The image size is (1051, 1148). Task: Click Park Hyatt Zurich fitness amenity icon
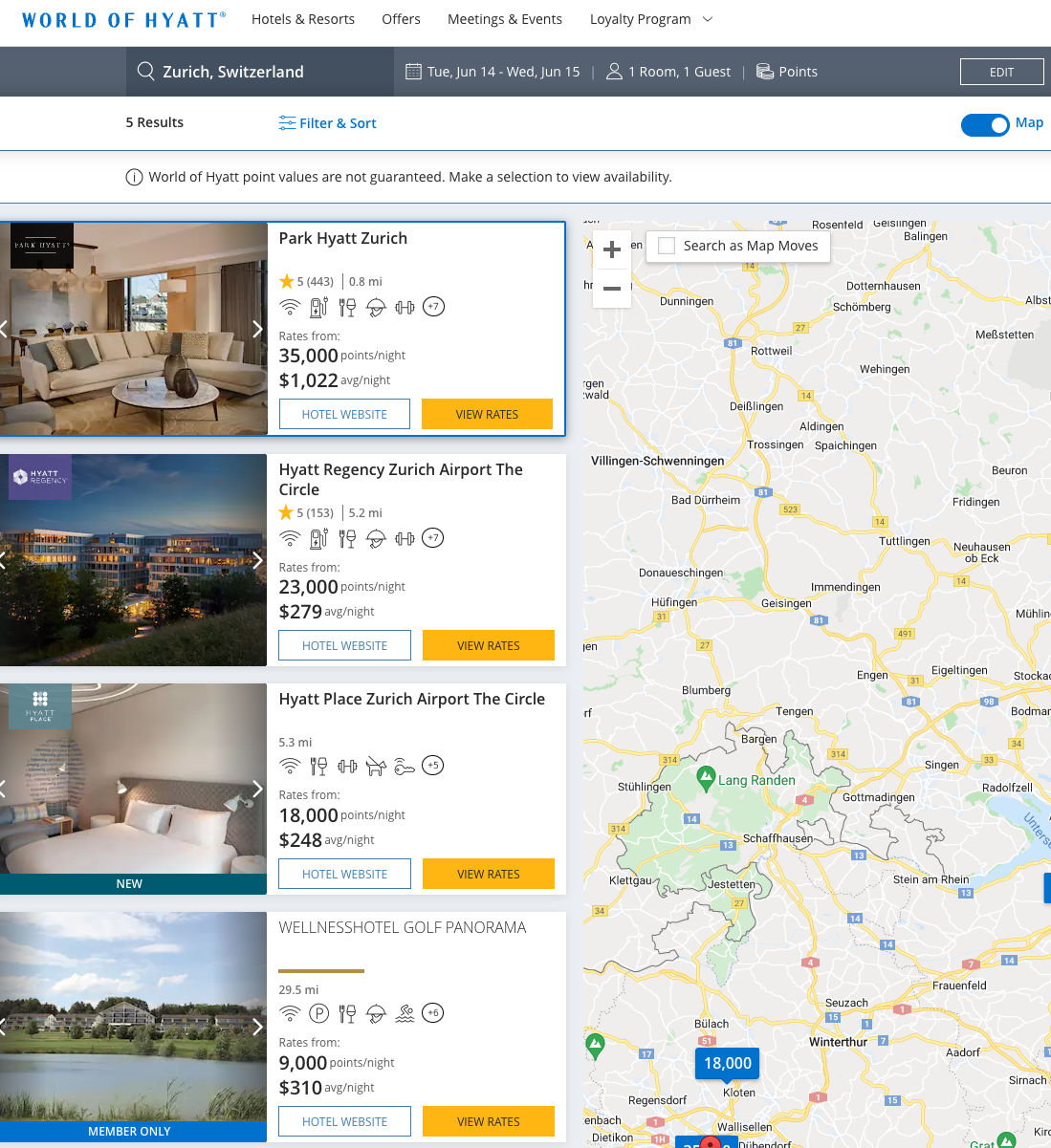pyautogui.click(x=405, y=307)
